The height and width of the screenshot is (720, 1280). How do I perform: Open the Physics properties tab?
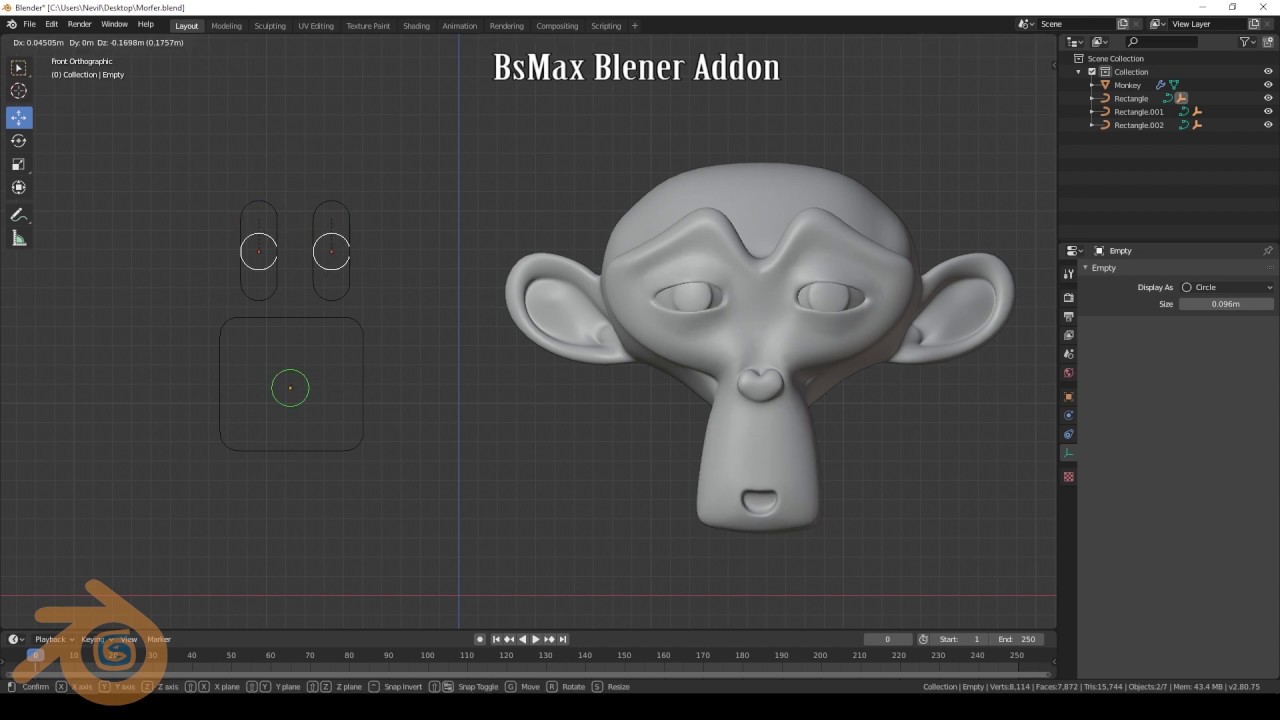(x=1068, y=415)
